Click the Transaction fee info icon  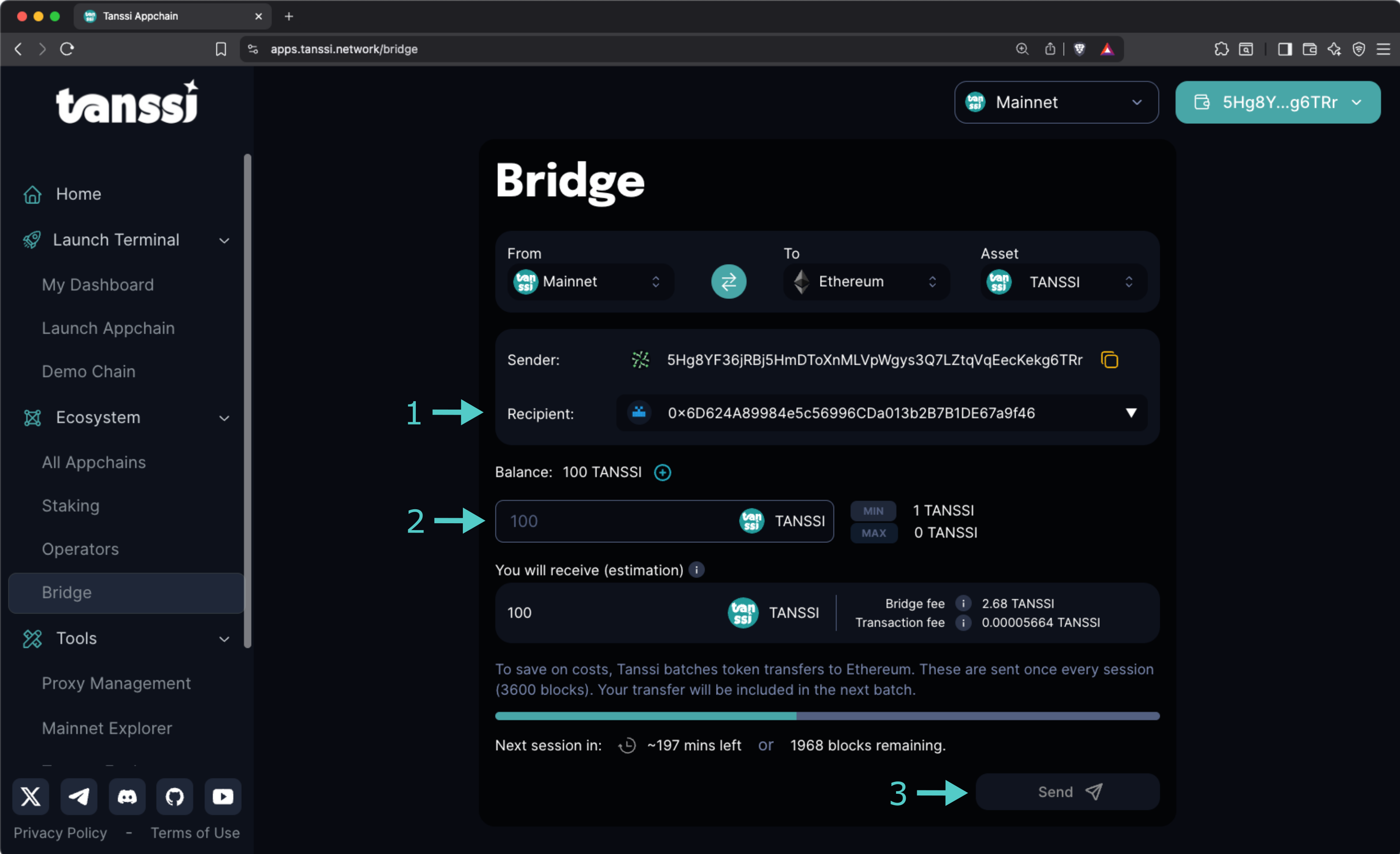[963, 622]
